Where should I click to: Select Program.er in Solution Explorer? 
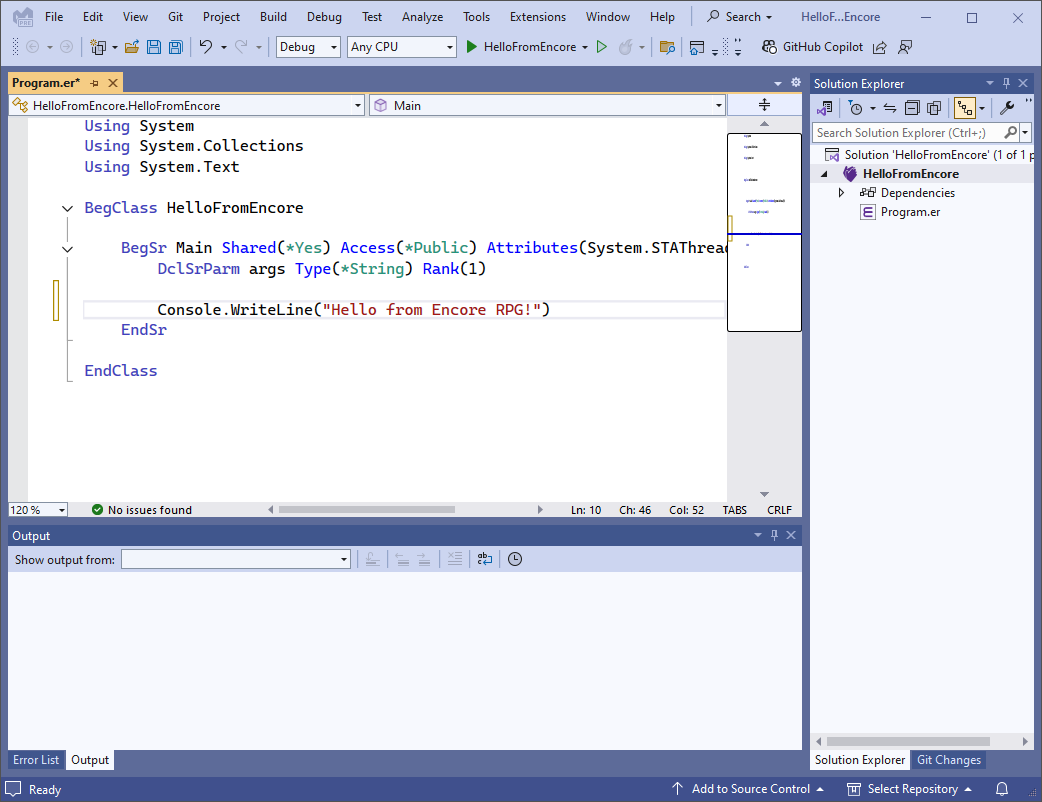point(910,212)
